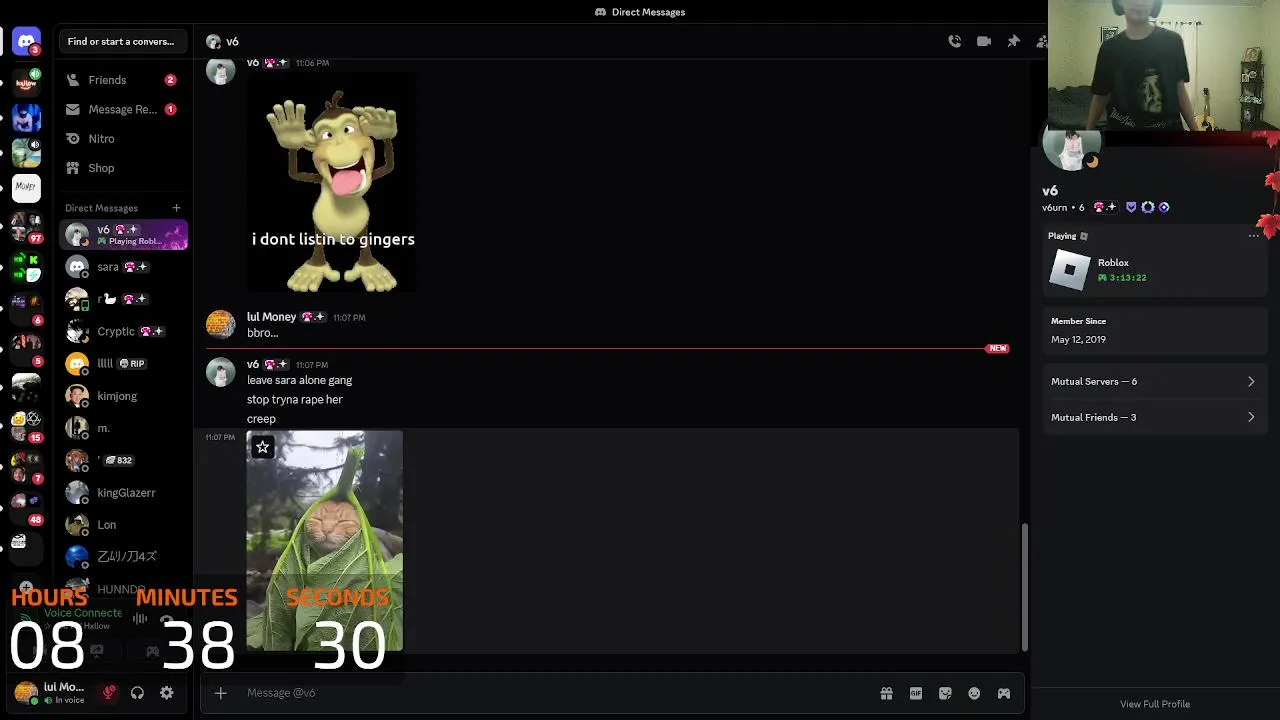Open pinned messages icon
Viewport: 1280px width, 720px height.
click(1013, 41)
